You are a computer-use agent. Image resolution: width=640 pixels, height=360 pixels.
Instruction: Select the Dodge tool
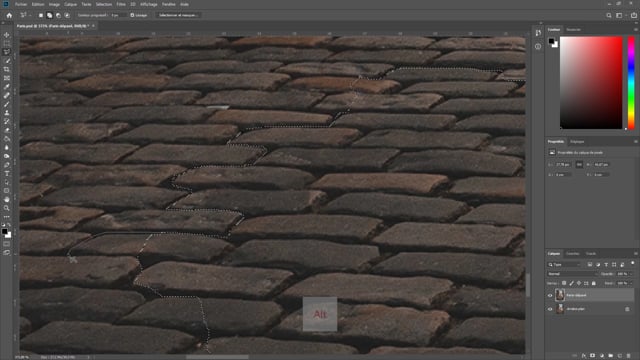coord(7,156)
